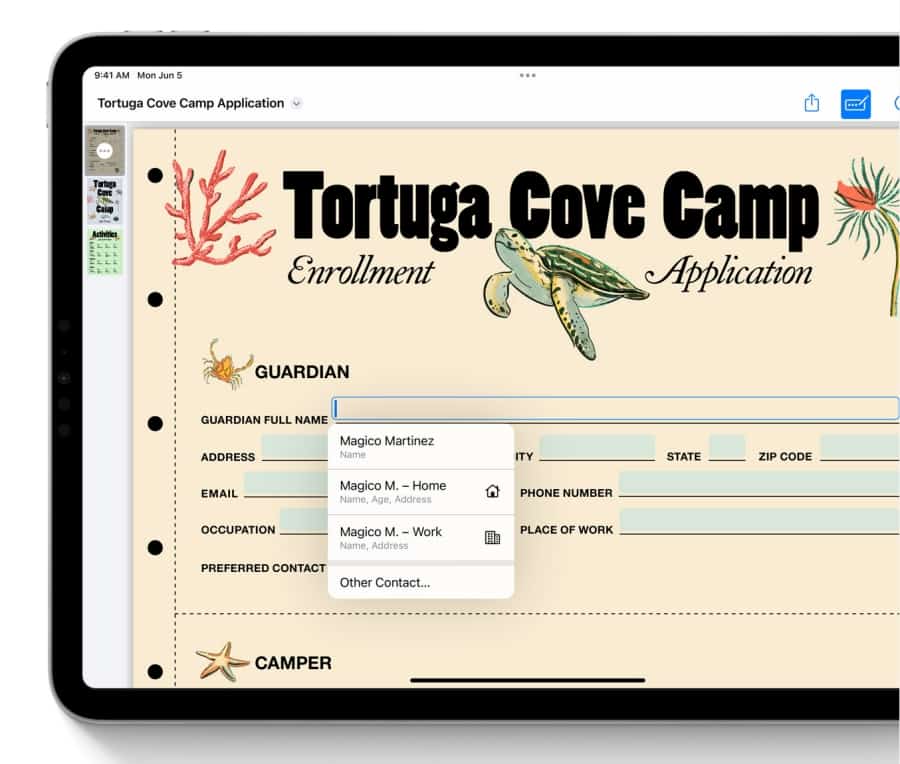The image size is (900, 764).
Task: Click the house icon beside Home contact
Action: coord(492,491)
